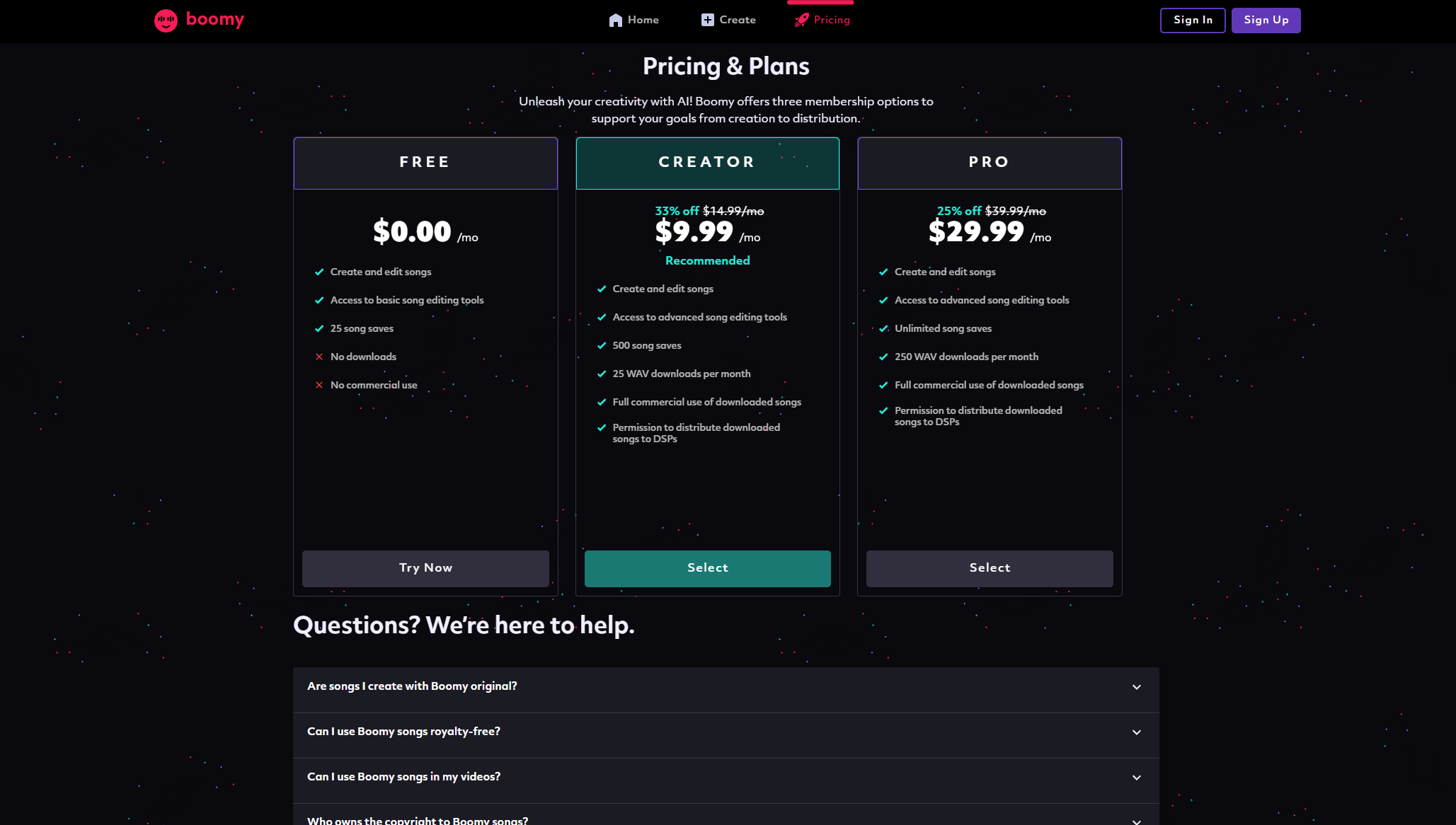Image resolution: width=1456 pixels, height=825 pixels.
Task: Click the Boomy smiley logo icon
Action: tap(166, 21)
